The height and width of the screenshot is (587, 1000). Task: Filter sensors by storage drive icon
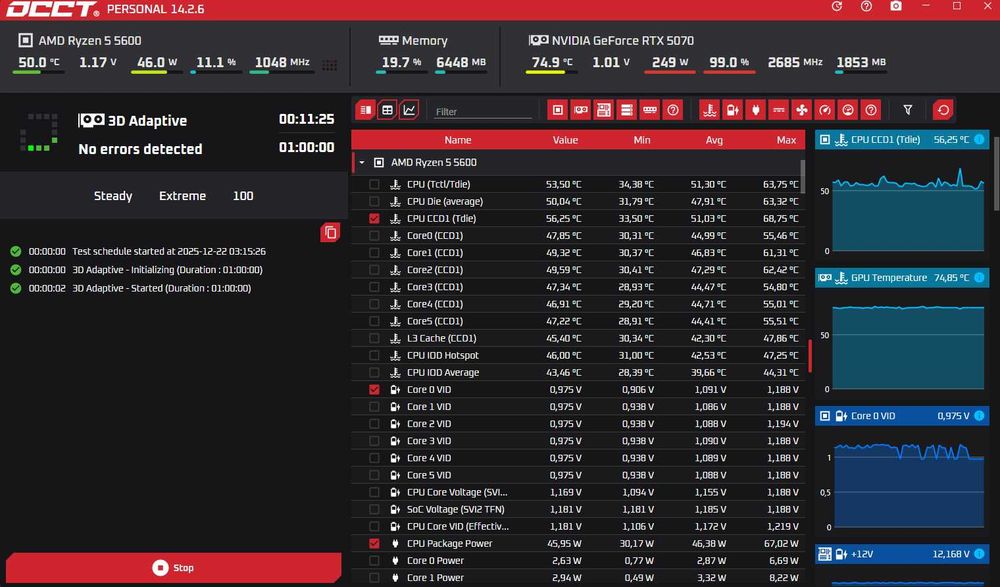pyautogui.click(x=626, y=110)
